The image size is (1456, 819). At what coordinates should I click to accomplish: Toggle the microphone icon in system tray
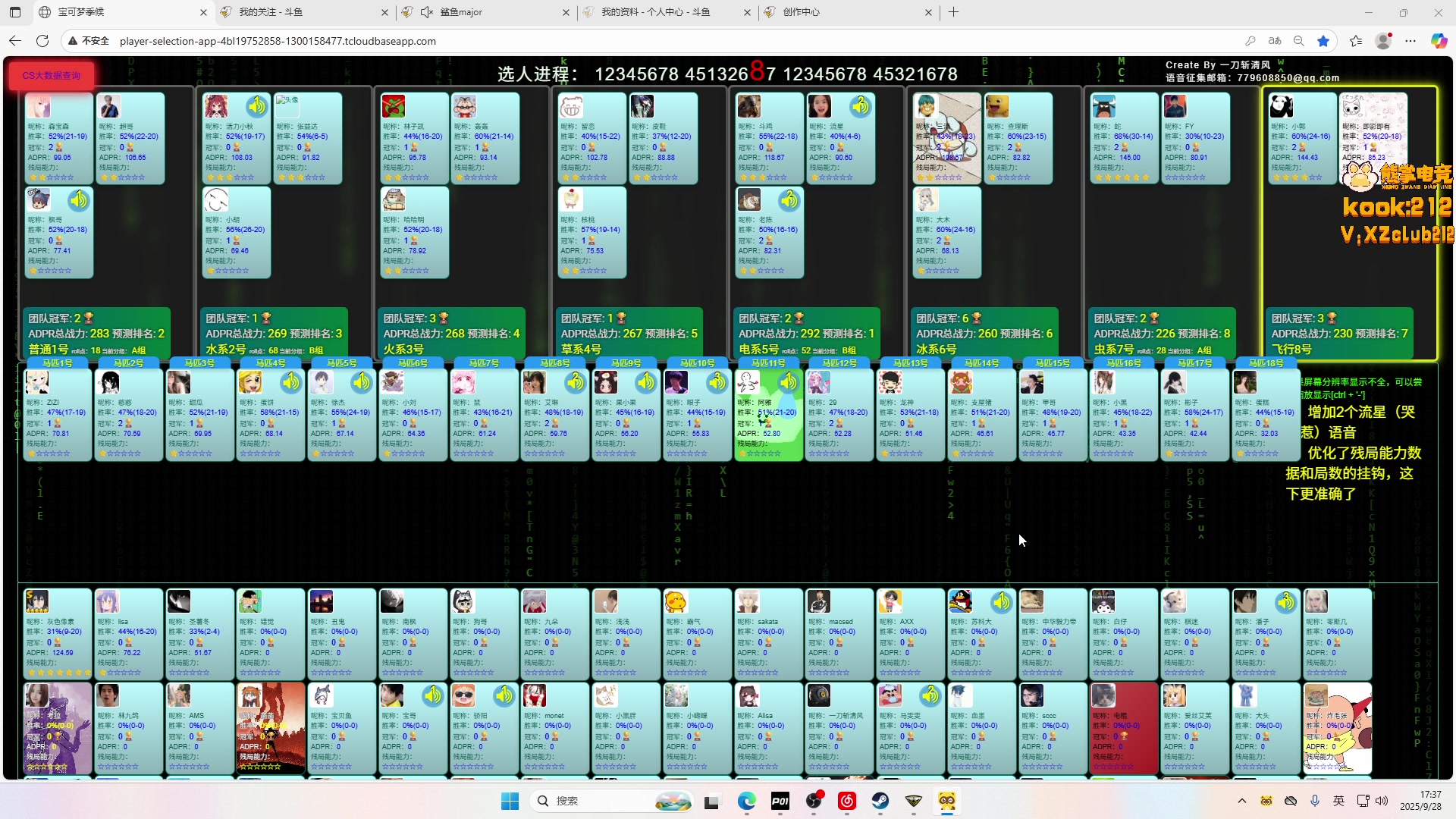tap(1314, 801)
